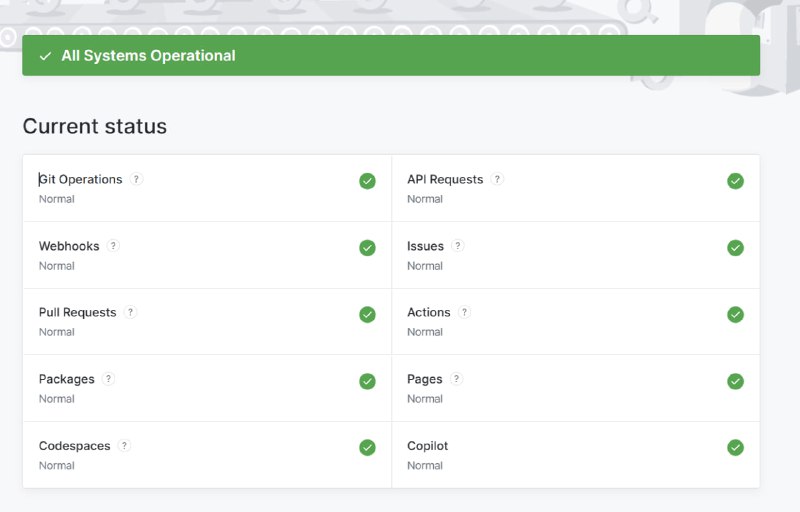The height and width of the screenshot is (512, 800).
Task: Select the Pages component name
Action: tap(424, 379)
